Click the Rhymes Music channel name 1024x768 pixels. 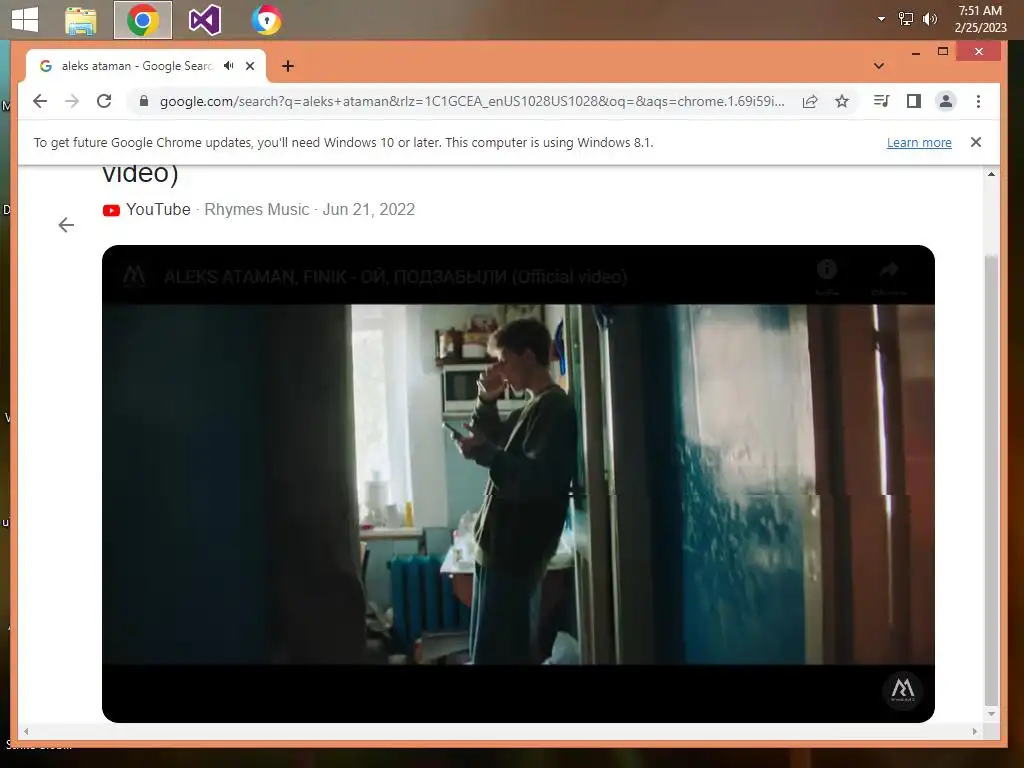point(257,210)
